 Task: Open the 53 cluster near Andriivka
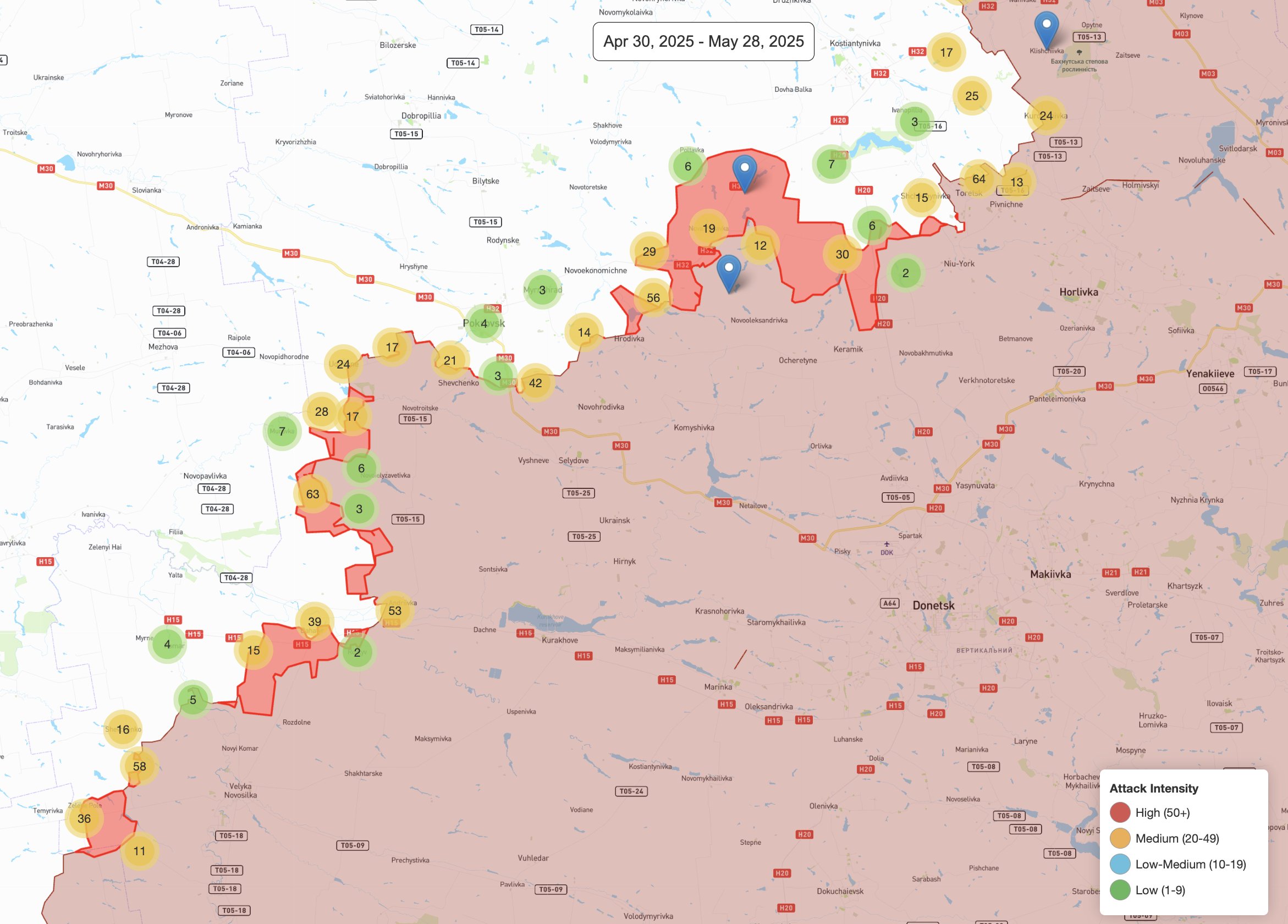point(395,610)
